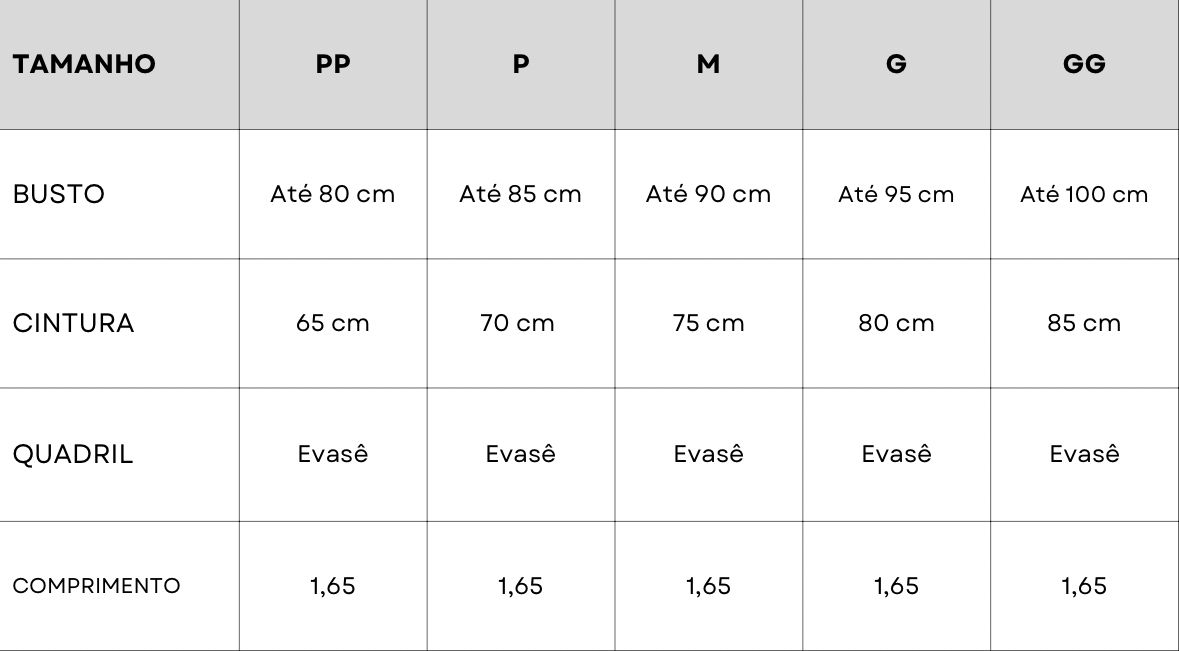Select the GG size column header
The image size is (1179, 651).
pos(1084,64)
